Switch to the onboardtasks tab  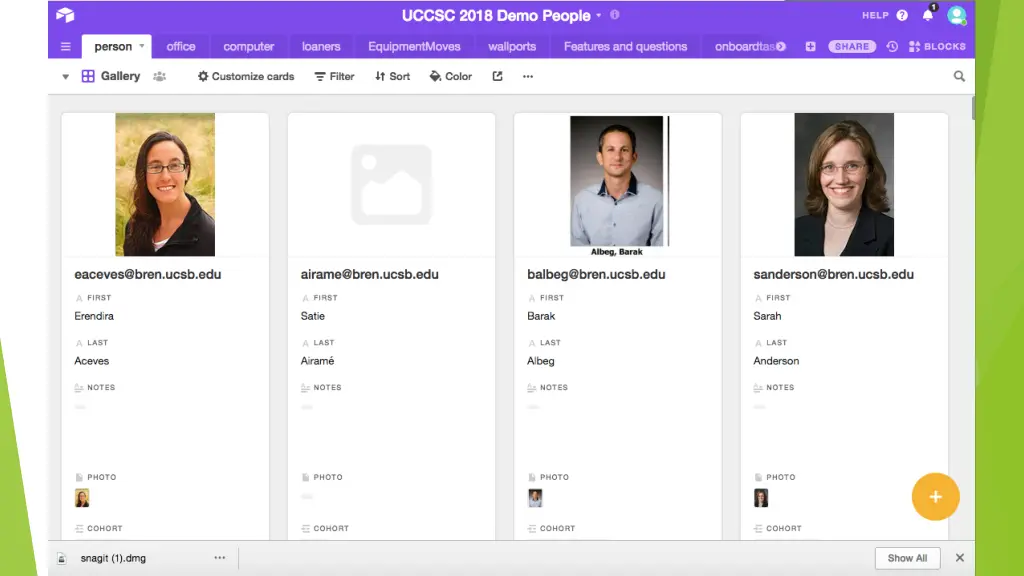(745, 46)
